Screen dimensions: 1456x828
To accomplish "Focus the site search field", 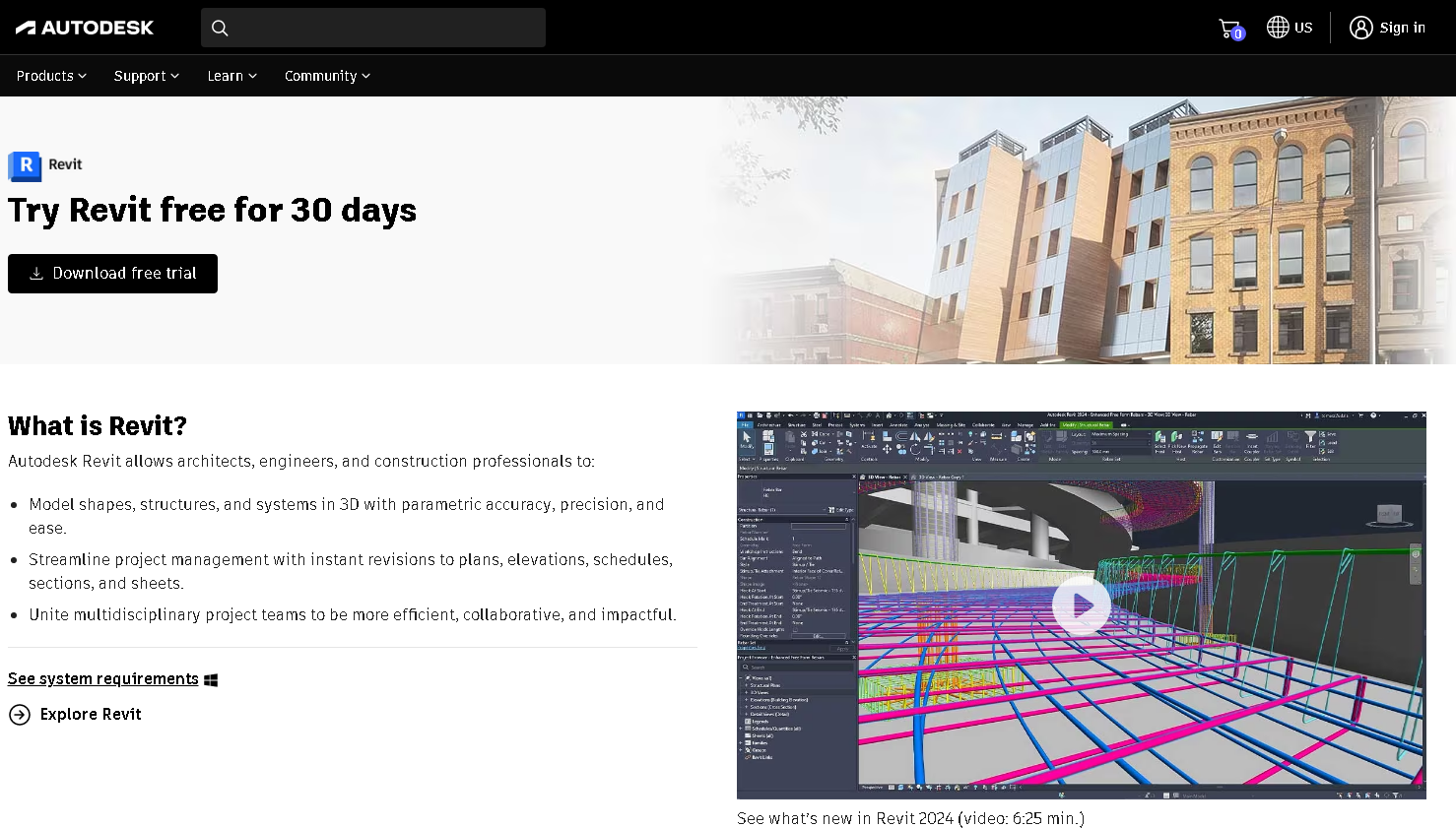I will click(x=373, y=28).
